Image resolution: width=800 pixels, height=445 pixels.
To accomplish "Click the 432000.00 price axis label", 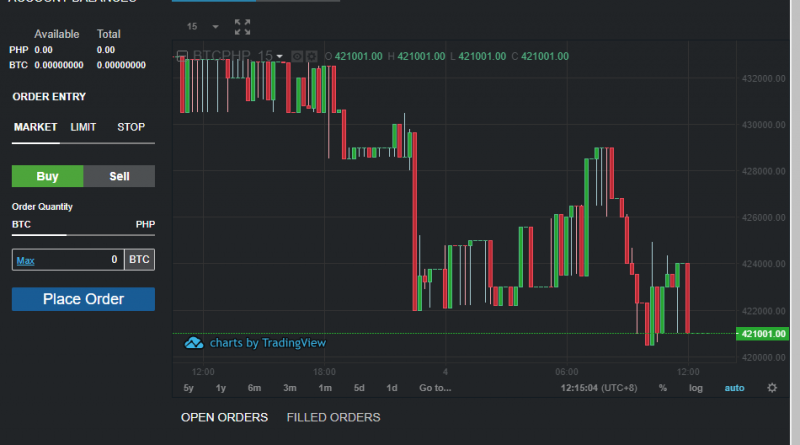I will click(763, 79).
